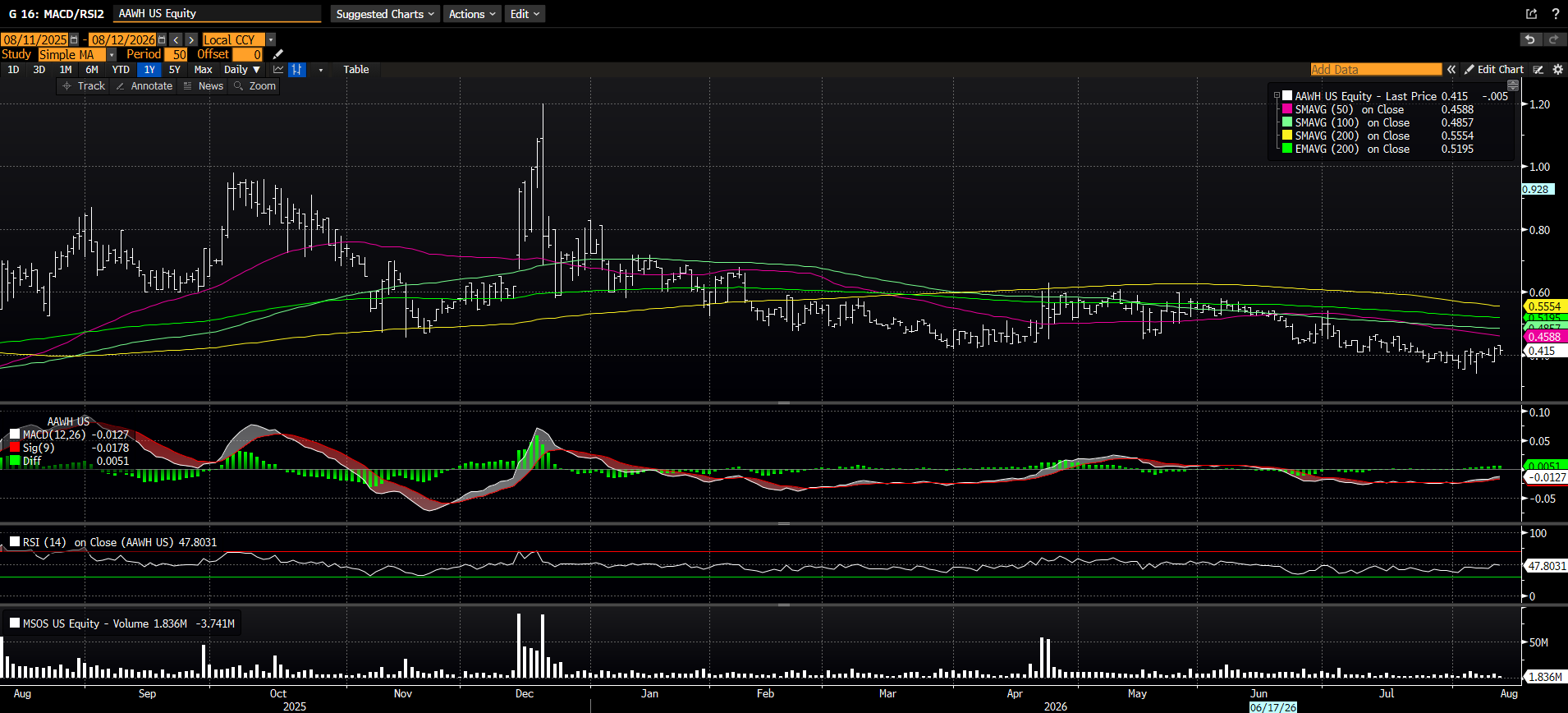Image resolution: width=1568 pixels, height=713 pixels.
Task: Click the RSI (14) legend swatch
Action: click(x=15, y=542)
